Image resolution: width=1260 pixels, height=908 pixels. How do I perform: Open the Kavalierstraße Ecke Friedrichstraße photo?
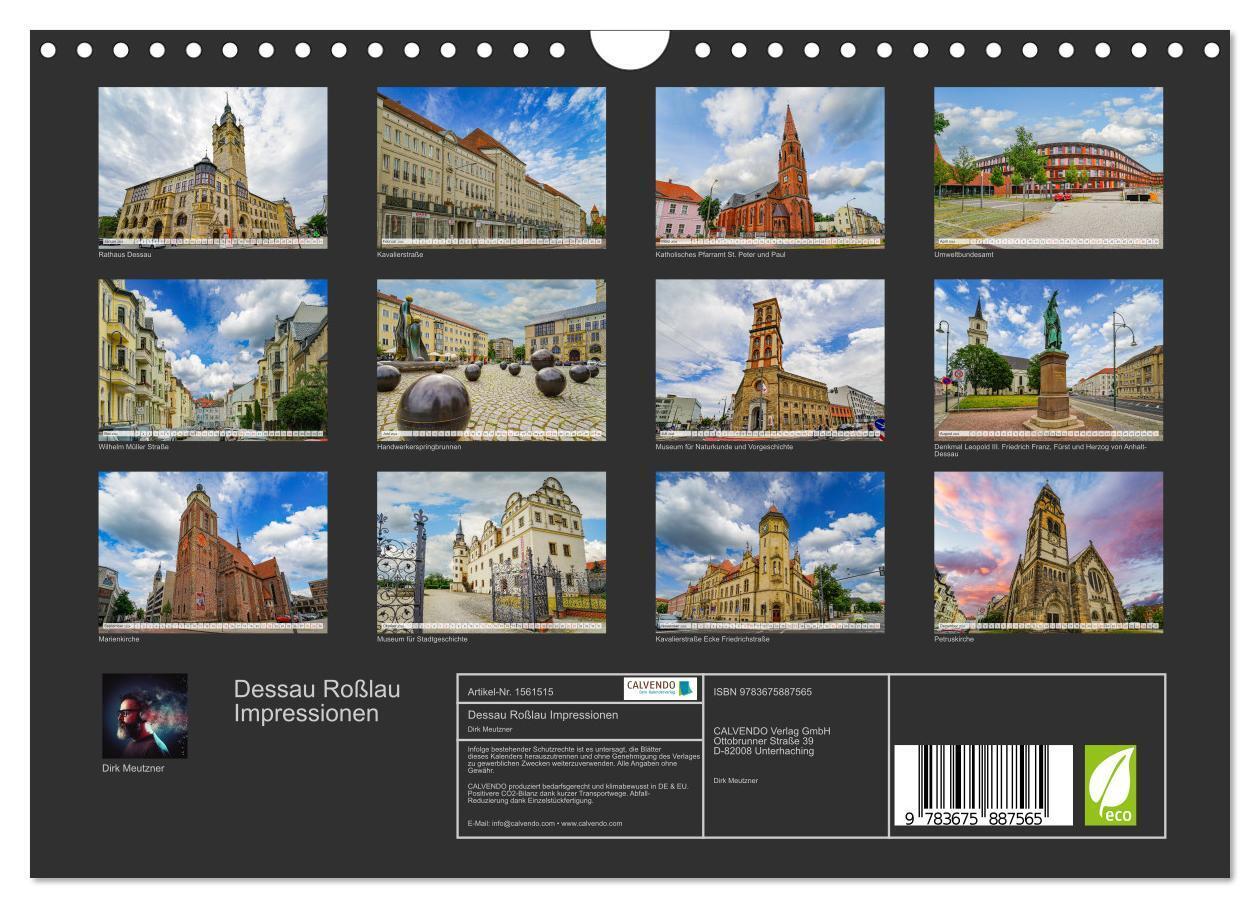[770, 552]
